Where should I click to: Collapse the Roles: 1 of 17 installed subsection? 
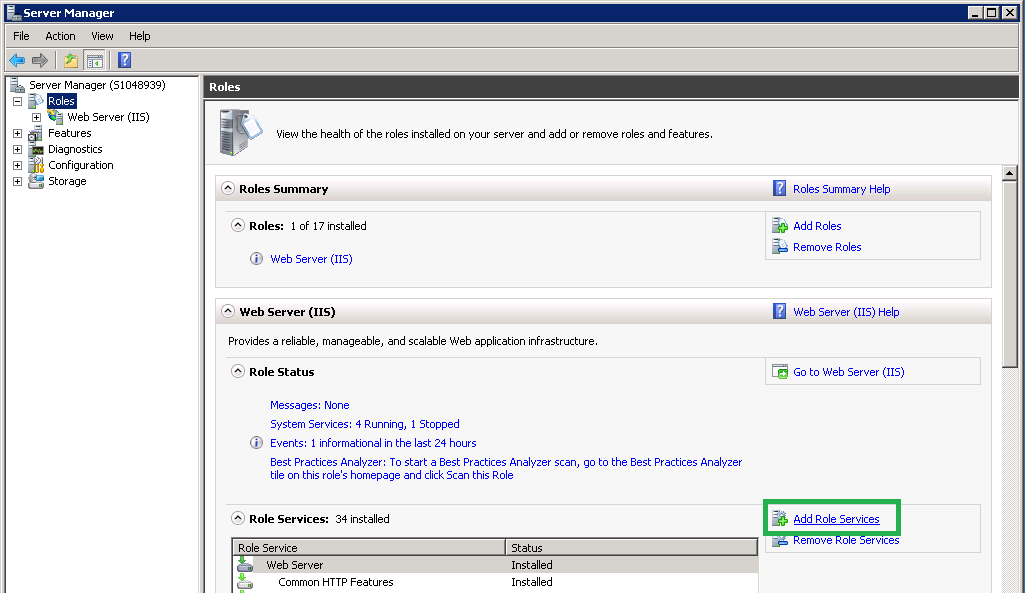click(x=238, y=226)
